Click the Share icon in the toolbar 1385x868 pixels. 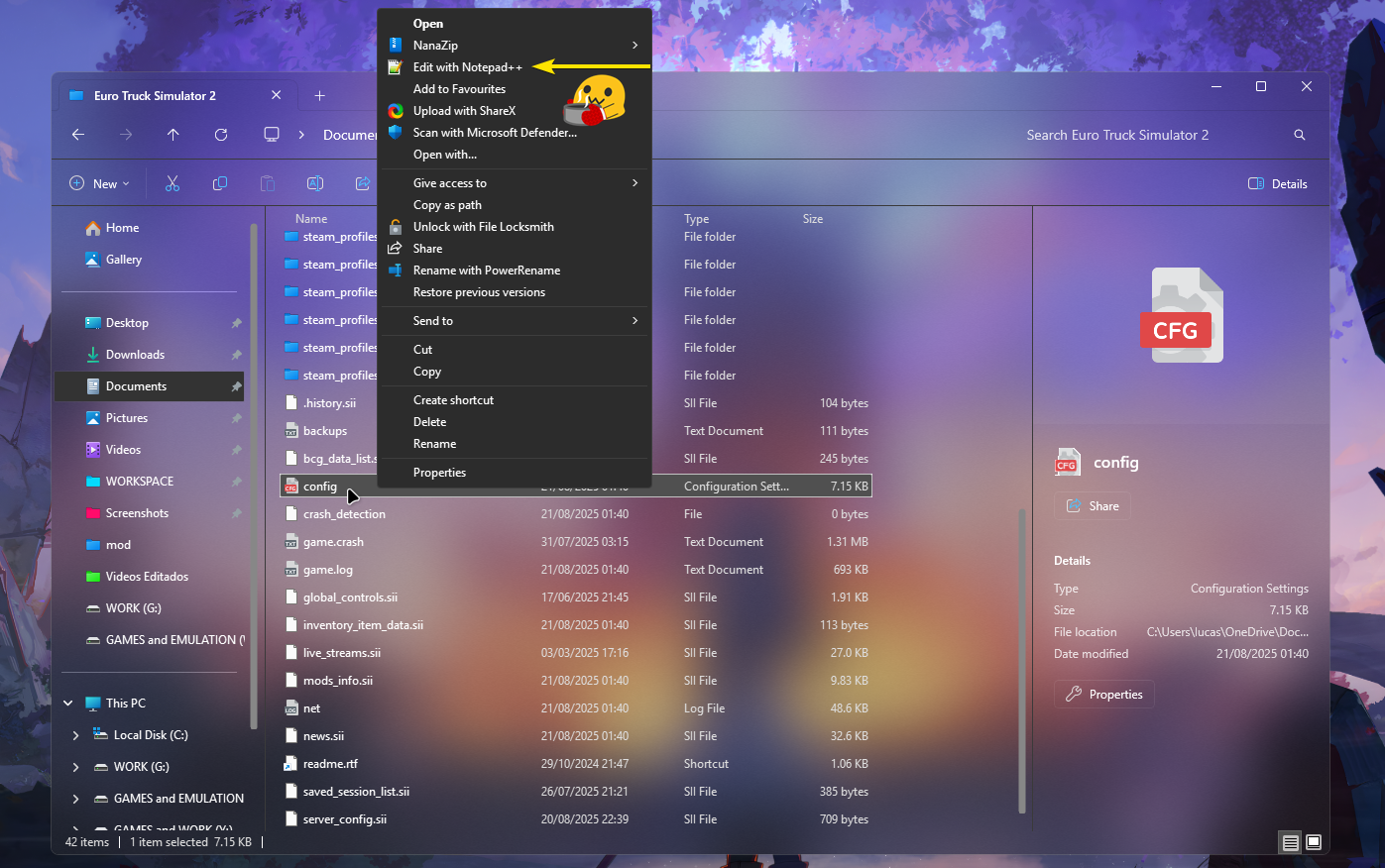363,183
